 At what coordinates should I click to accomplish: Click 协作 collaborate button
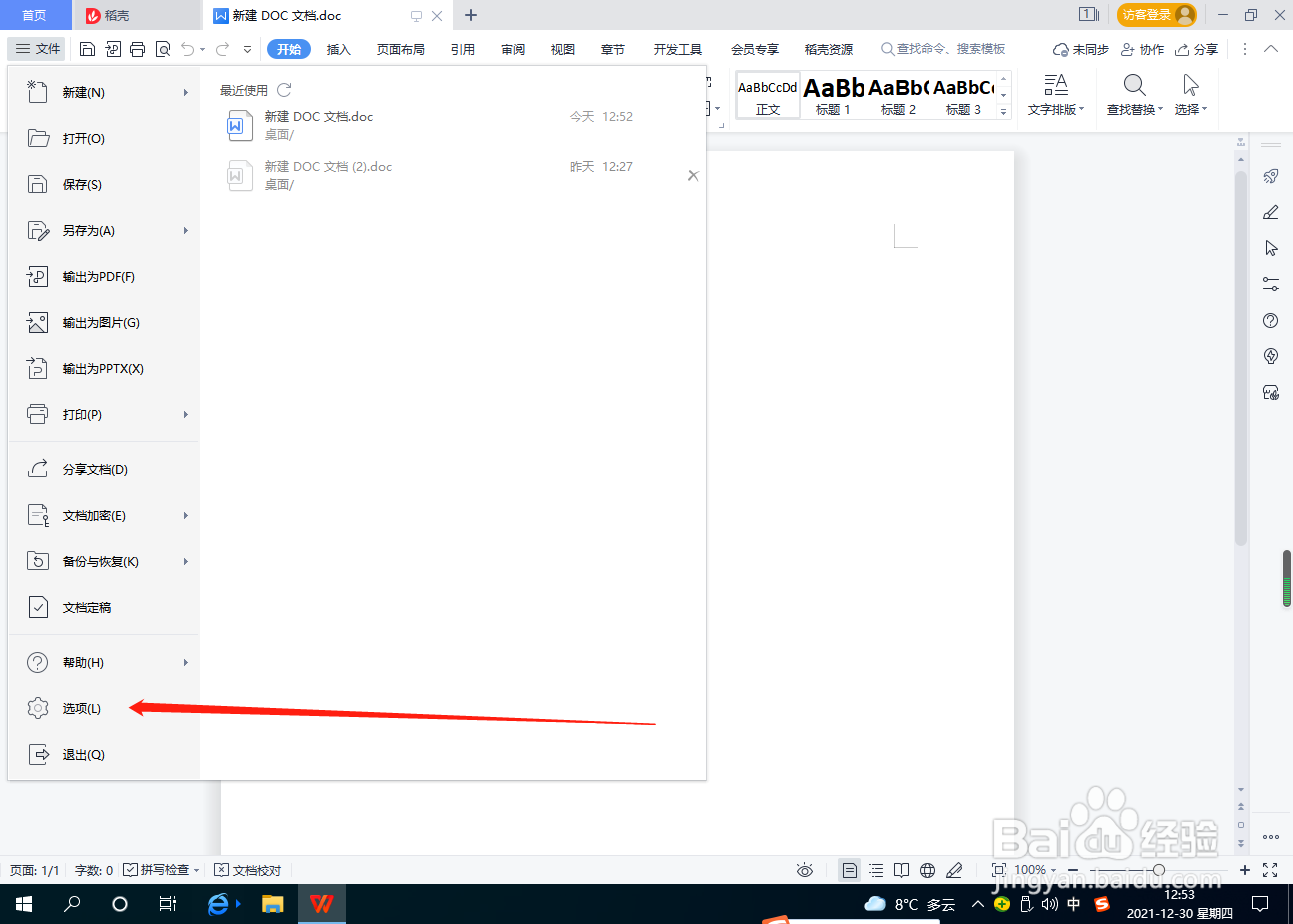click(1142, 49)
